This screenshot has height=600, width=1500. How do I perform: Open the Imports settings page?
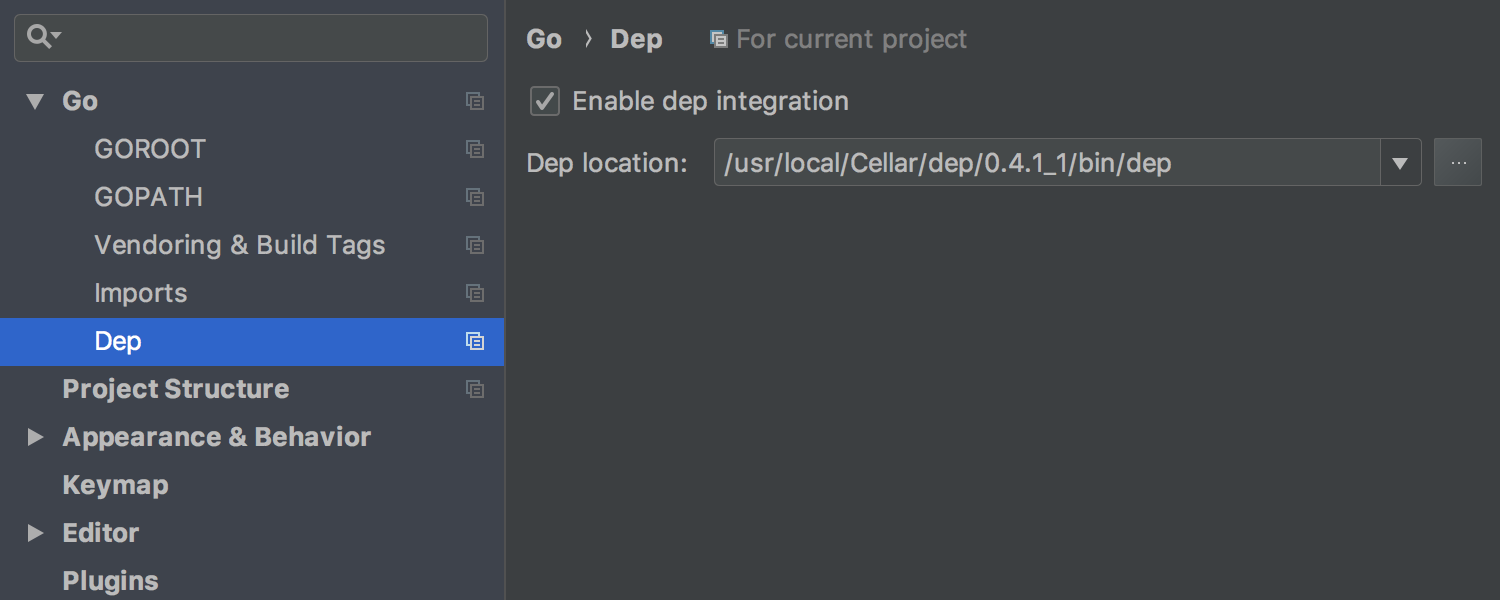pos(141,293)
